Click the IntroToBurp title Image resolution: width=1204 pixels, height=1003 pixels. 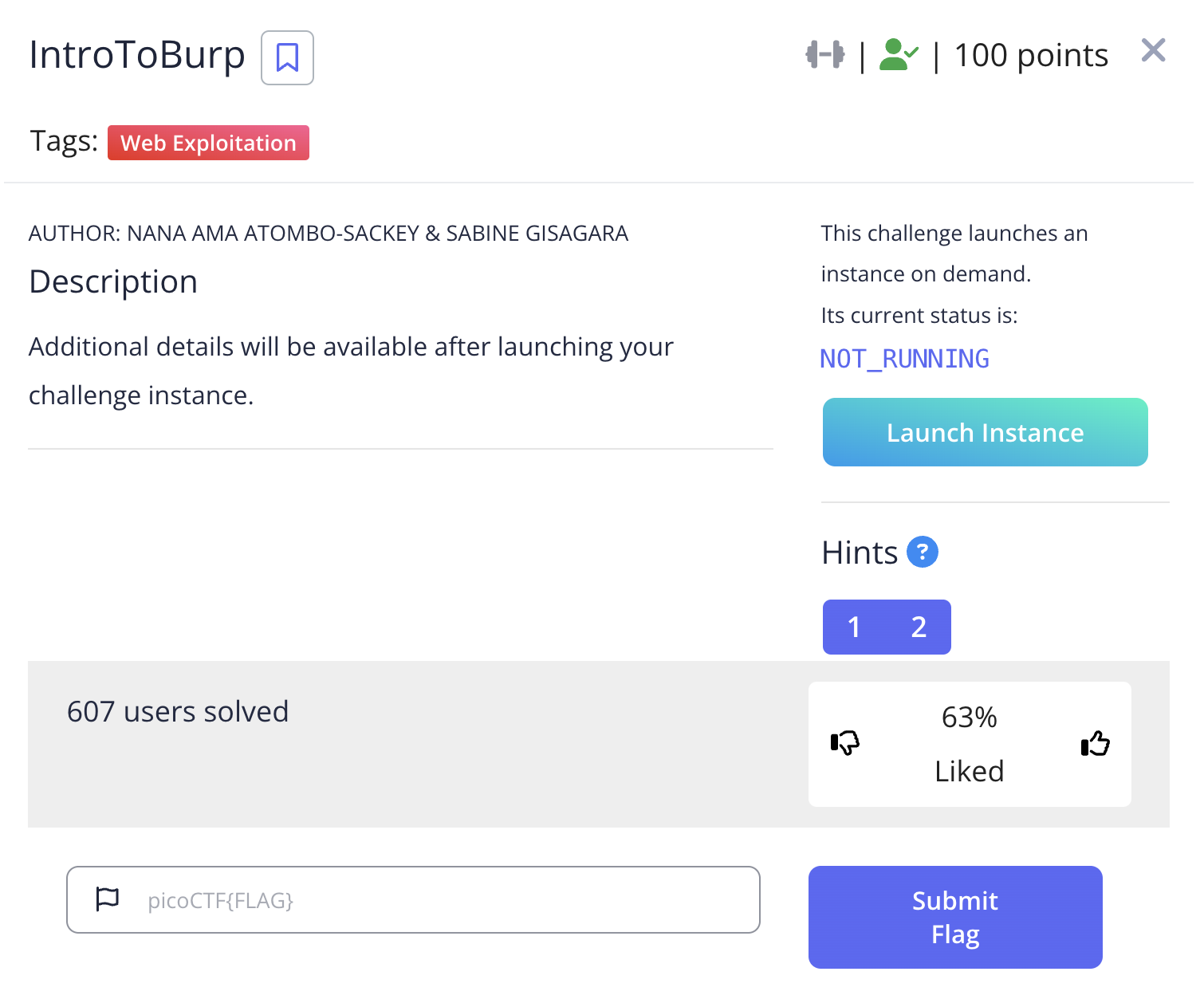tap(137, 56)
